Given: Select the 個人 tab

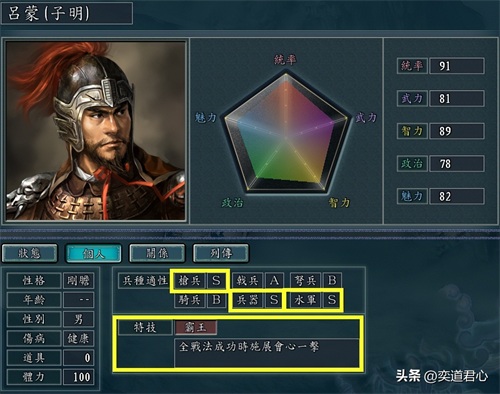Looking at the screenshot, I should [x=94, y=254].
